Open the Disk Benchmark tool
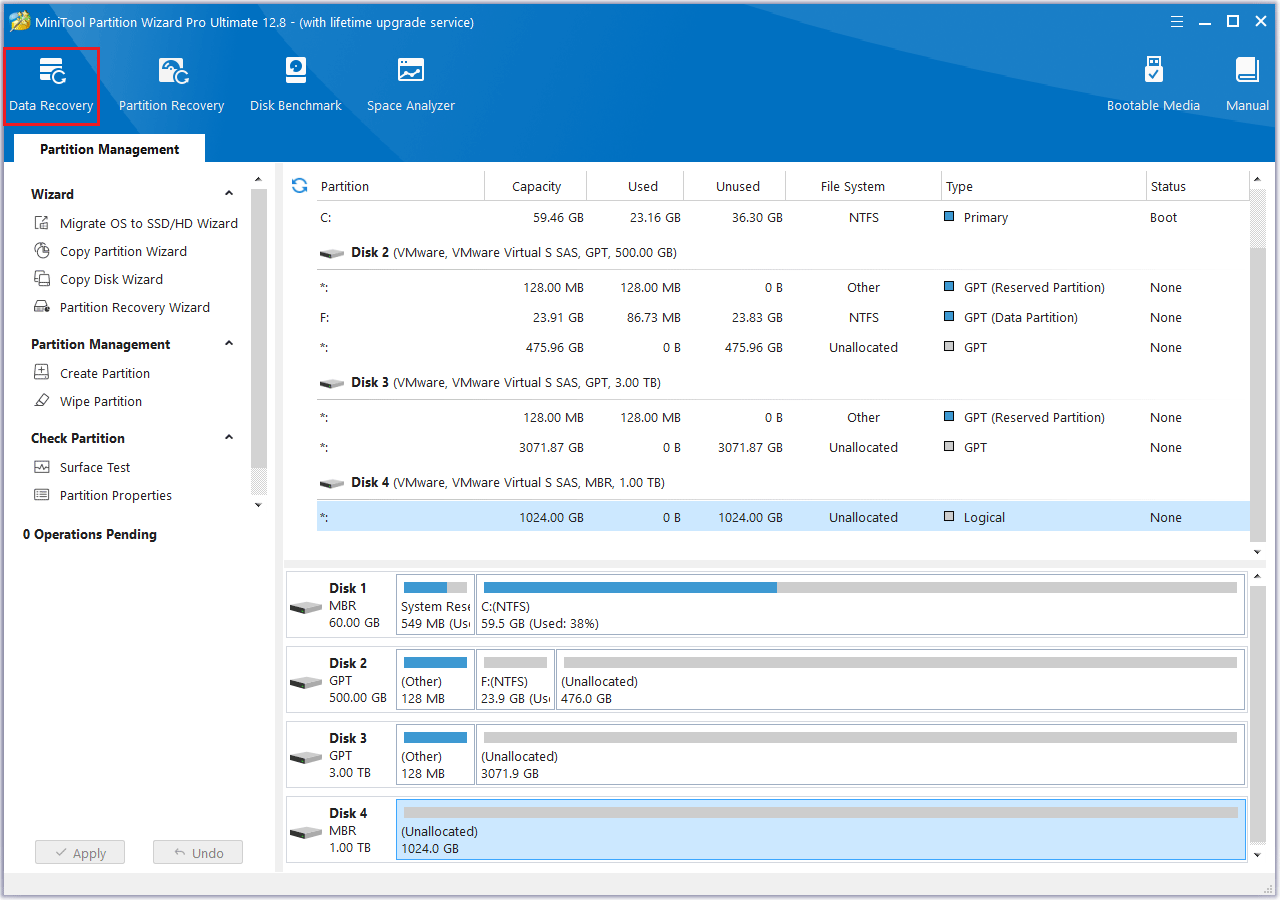The width and height of the screenshot is (1280, 900). coord(296,85)
